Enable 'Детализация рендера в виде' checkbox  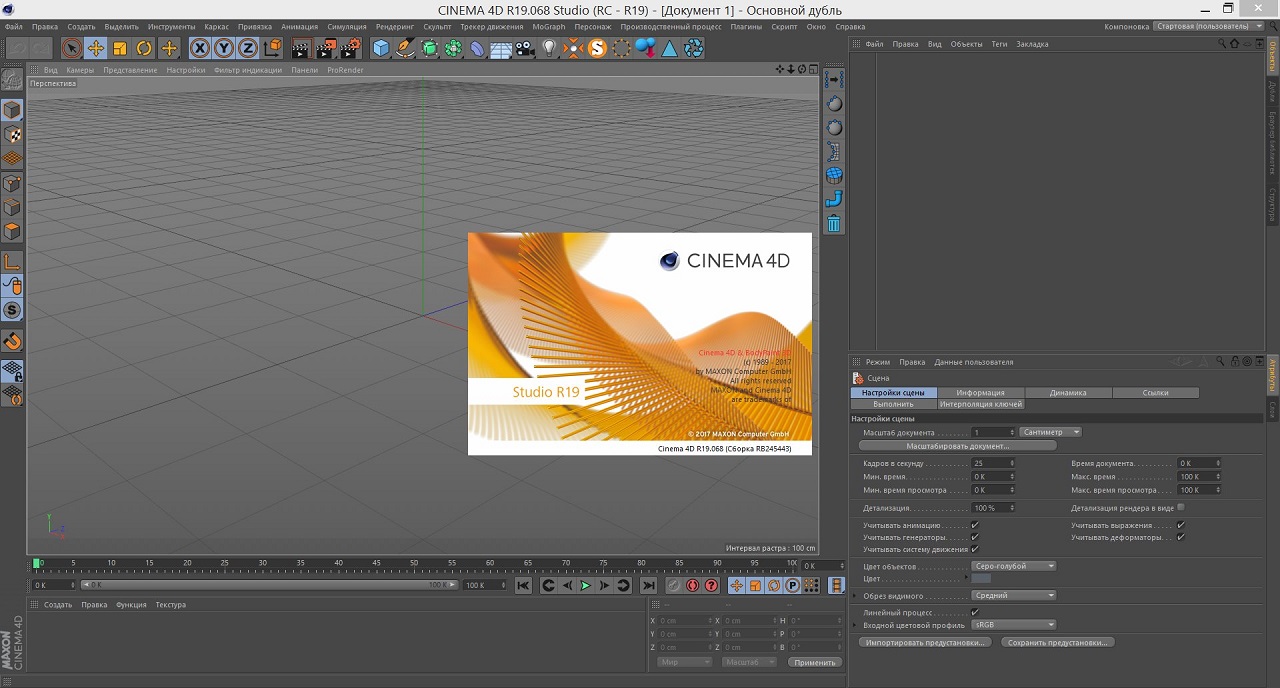pyautogui.click(x=1181, y=508)
